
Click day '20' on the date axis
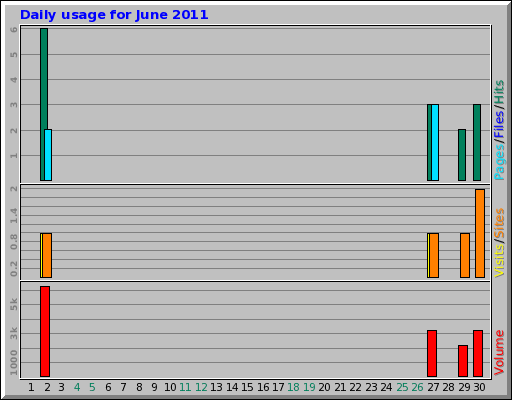click(x=324, y=387)
